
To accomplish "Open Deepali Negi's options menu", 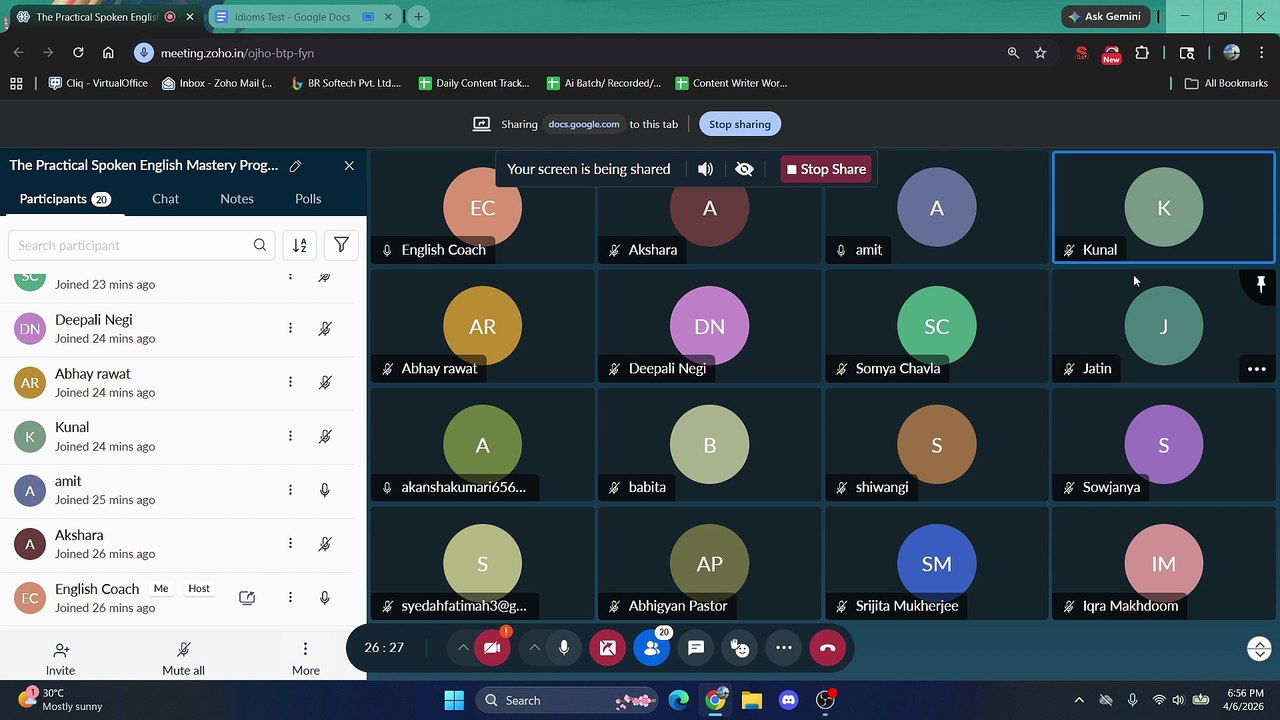I will click(290, 328).
